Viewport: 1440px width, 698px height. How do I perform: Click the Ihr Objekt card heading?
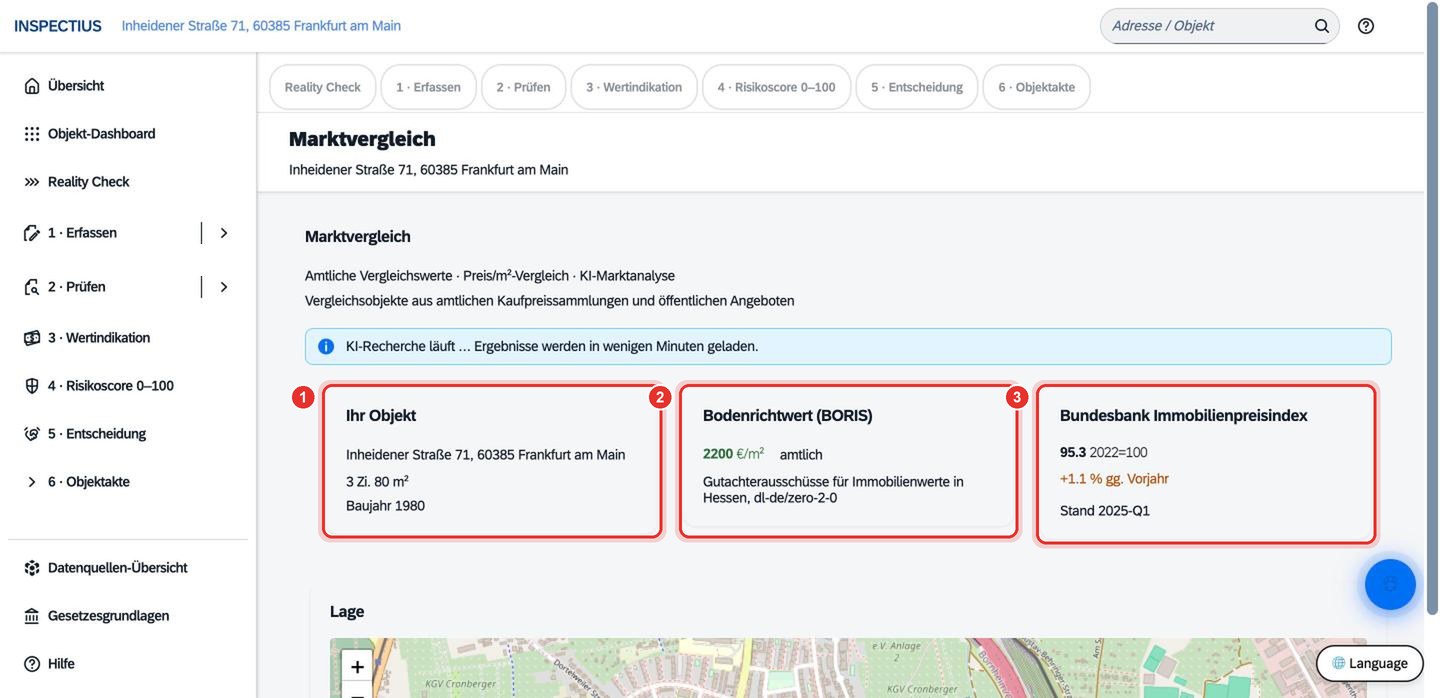coord(381,416)
